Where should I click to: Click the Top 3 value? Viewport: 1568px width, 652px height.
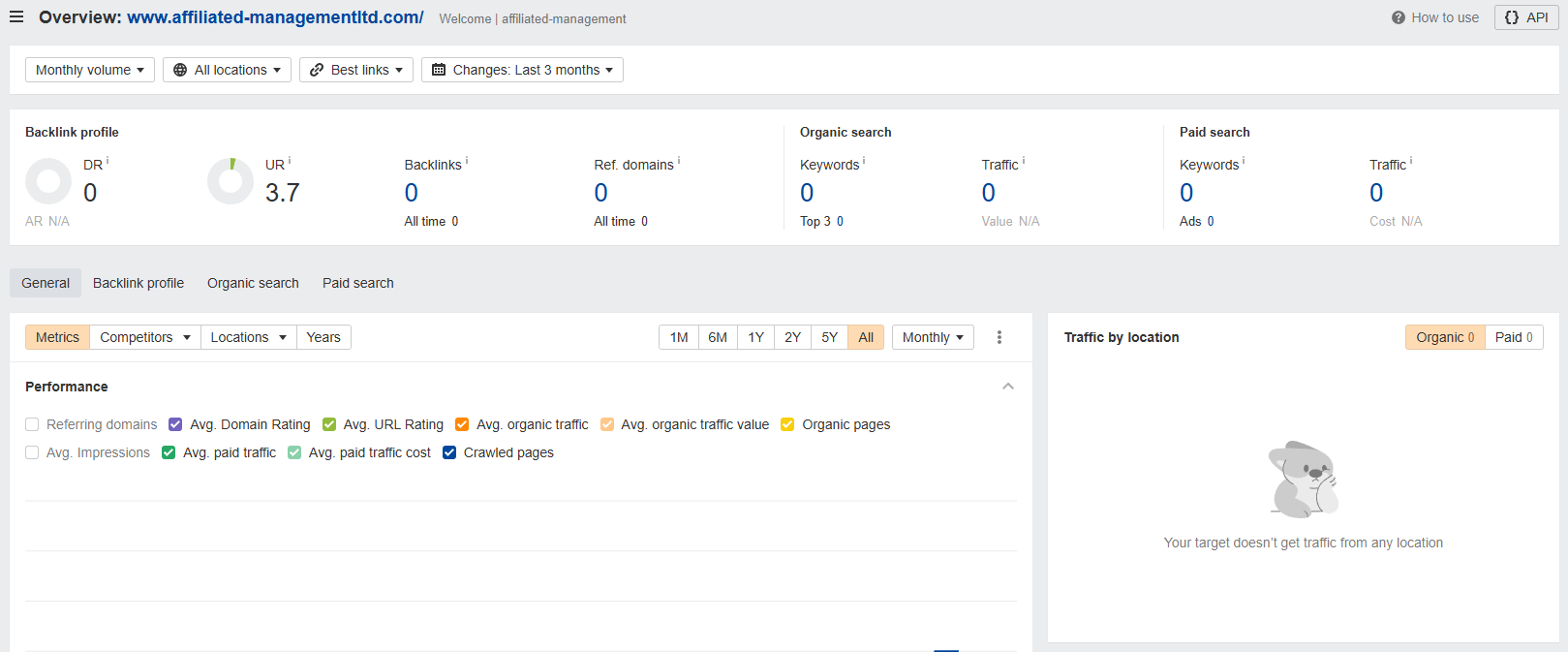840,221
